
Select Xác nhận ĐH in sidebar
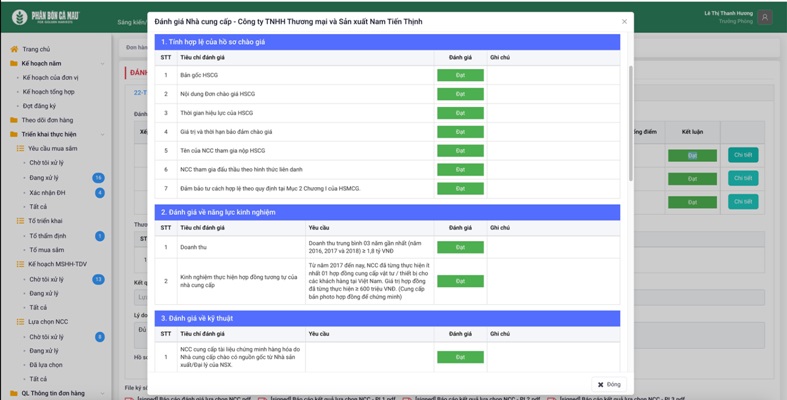pos(47,193)
